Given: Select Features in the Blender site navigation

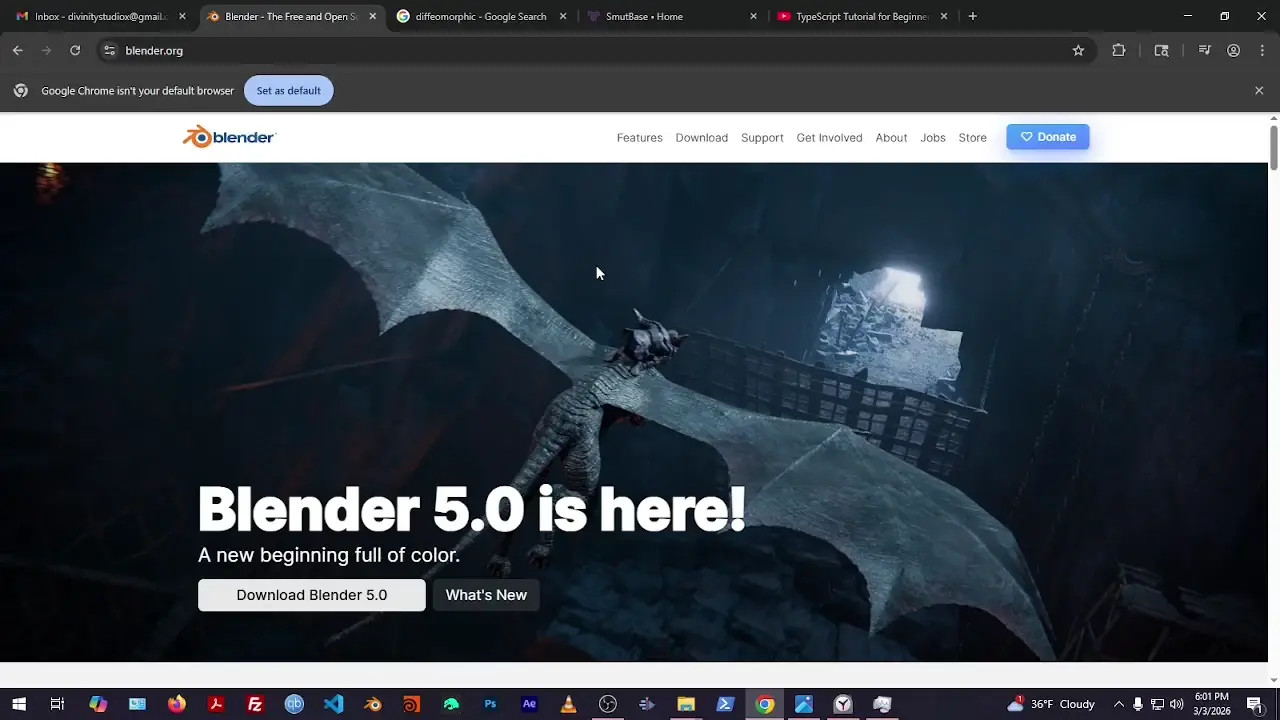Looking at the screenshot, I should pyautogui.click(x=639, y=137).
